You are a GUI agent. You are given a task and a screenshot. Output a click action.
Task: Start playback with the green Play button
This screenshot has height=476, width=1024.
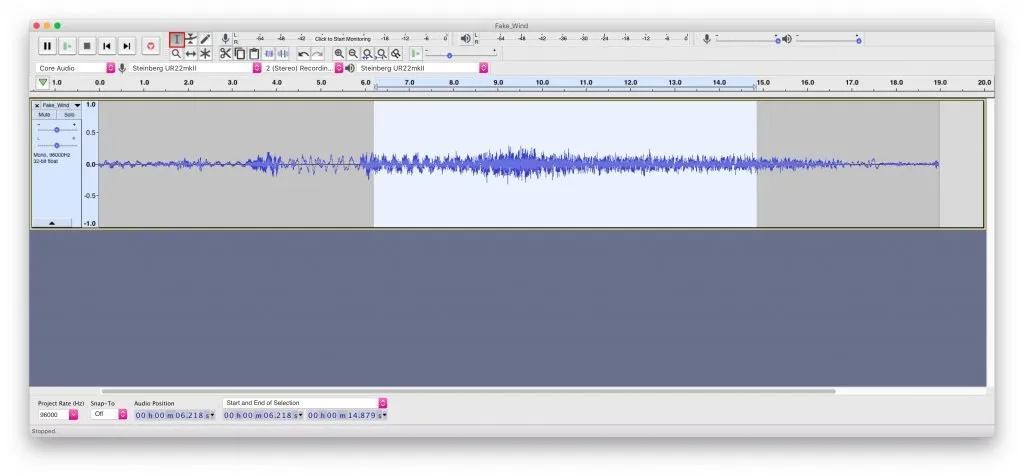coord(67,46)
